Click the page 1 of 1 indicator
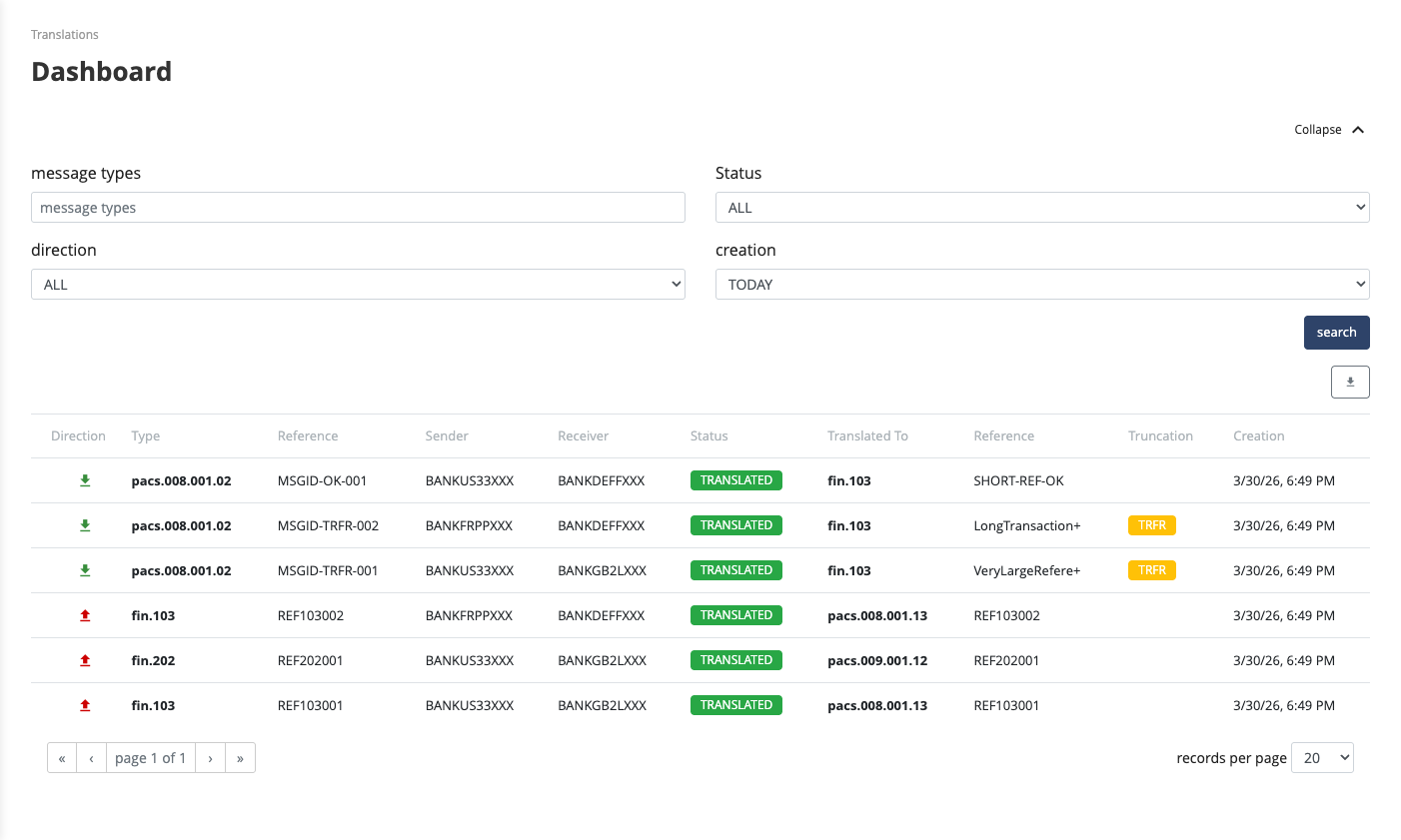The image size is (1401, 840). pos(151,758)
